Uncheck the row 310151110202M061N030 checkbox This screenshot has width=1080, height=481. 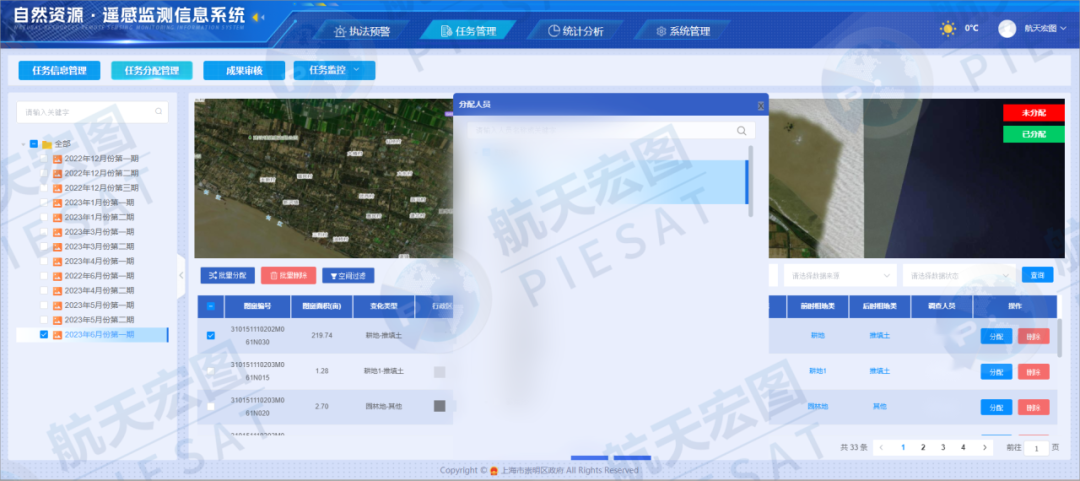coord(210,336)
